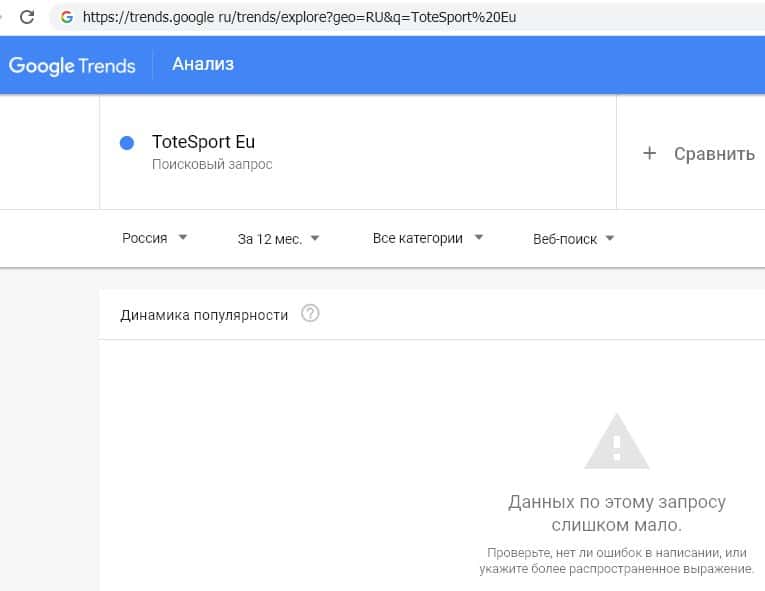Image resolution: width=765 pixels, height=591 pixels.
Task: Click the Поисковый запрос label
Action: point(212,164)
